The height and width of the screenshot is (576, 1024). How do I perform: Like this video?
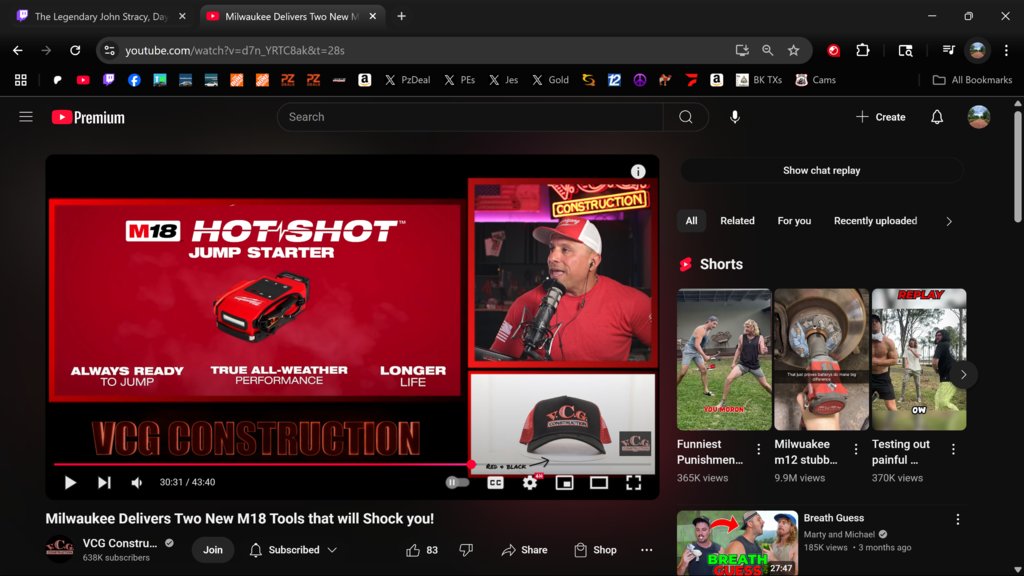(x=422, y=550)
